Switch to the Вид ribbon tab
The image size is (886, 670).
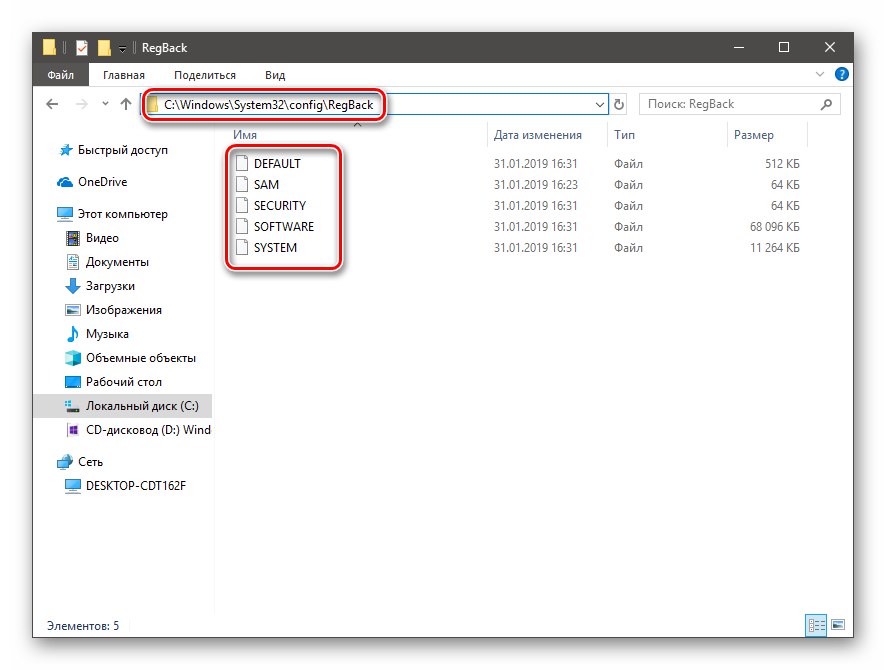coord(275,75)
